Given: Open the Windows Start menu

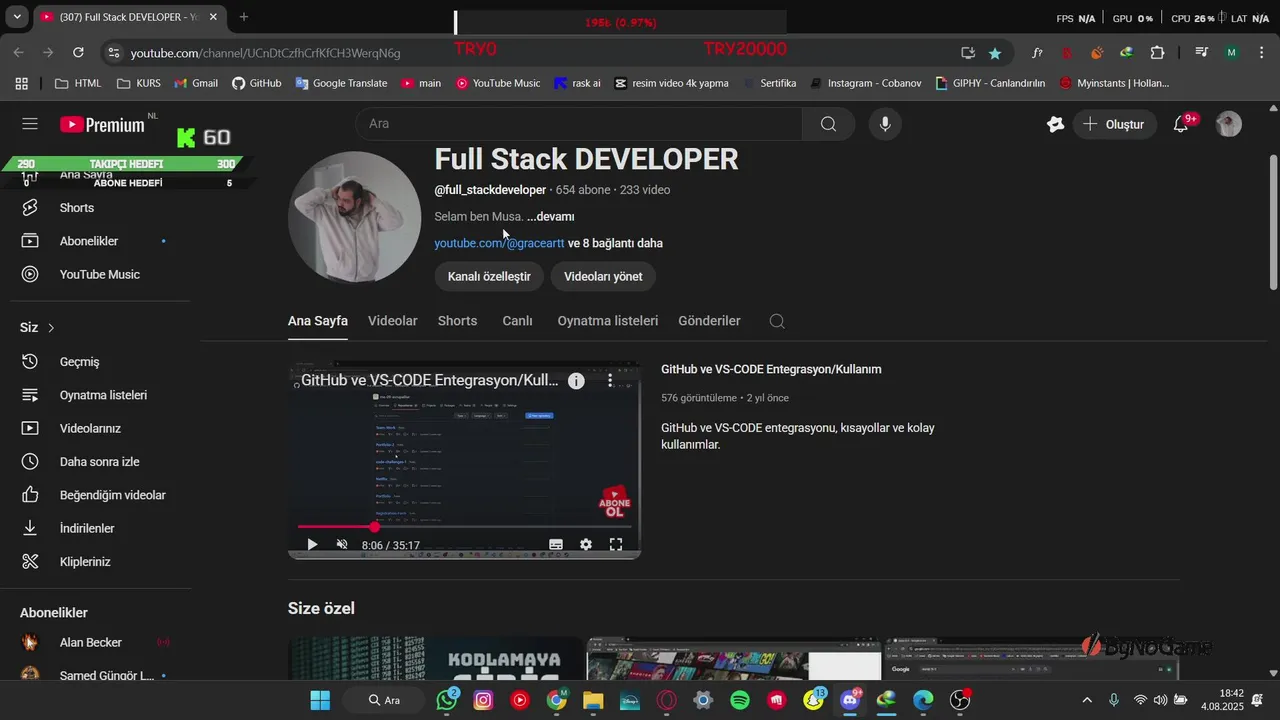Looking at the screenshot, I should click(x=320, y=700).
